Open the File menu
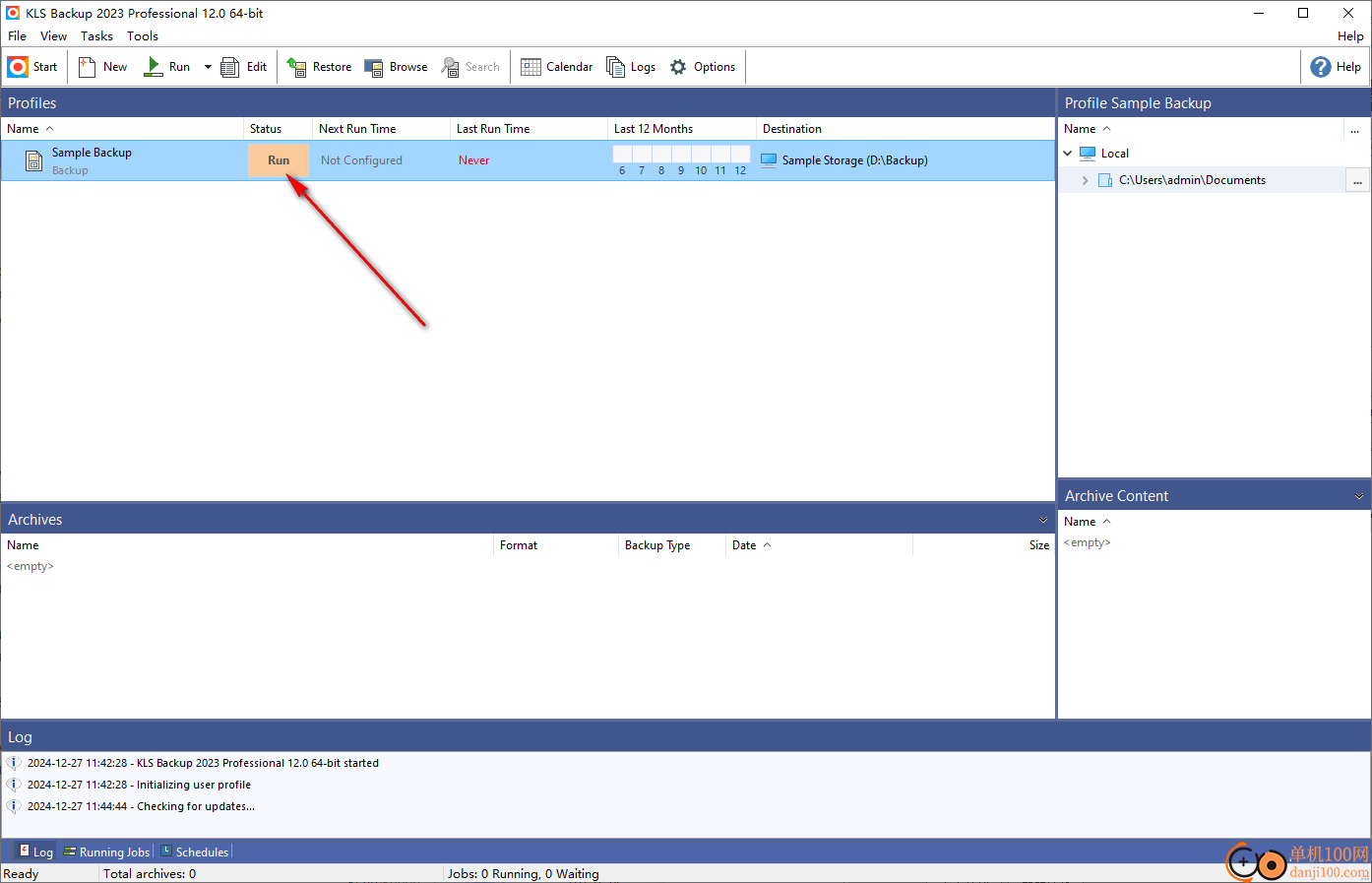This screenshot has height=883, width=1372. [x=18, y=36]
